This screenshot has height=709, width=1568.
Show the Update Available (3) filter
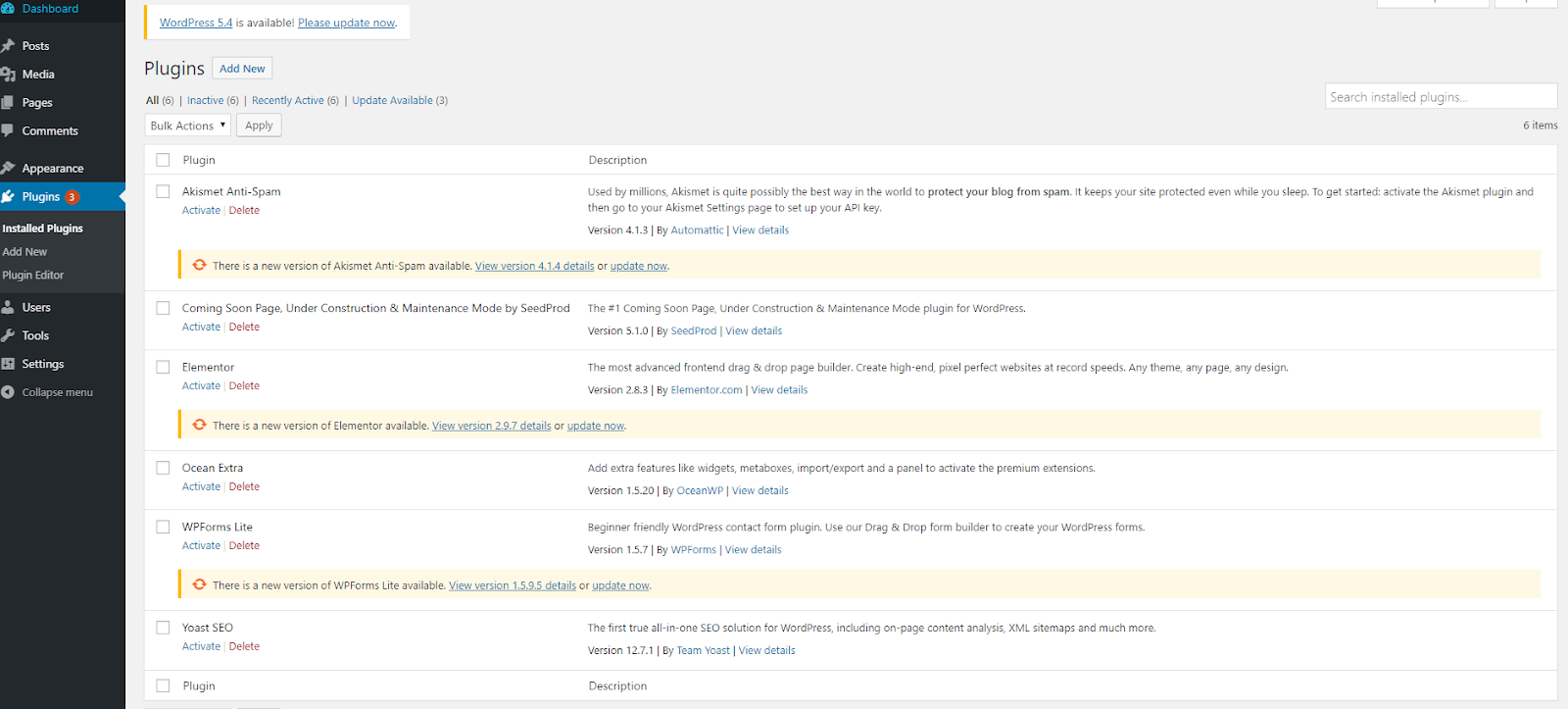pyautogui.click(x=400, y=100)
